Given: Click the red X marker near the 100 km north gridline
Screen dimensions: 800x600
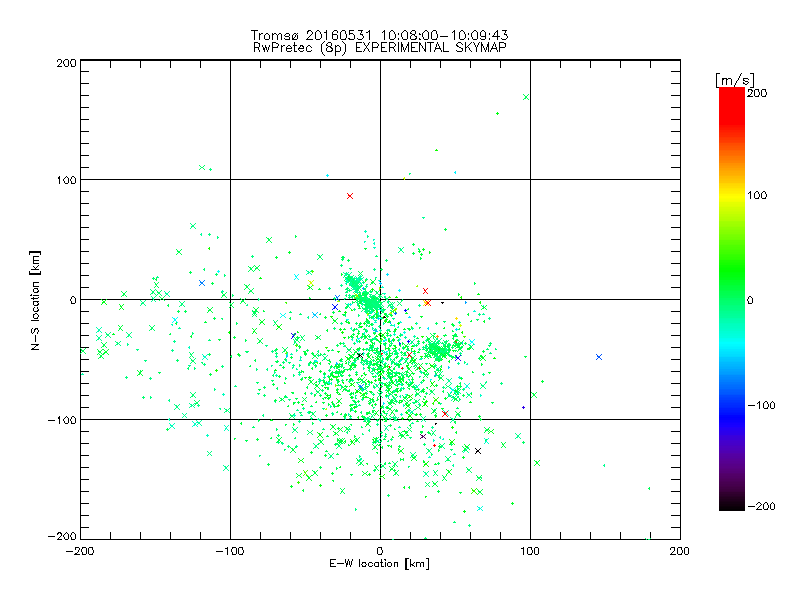Looking at the screenshot, I should [x=350, y=196].
